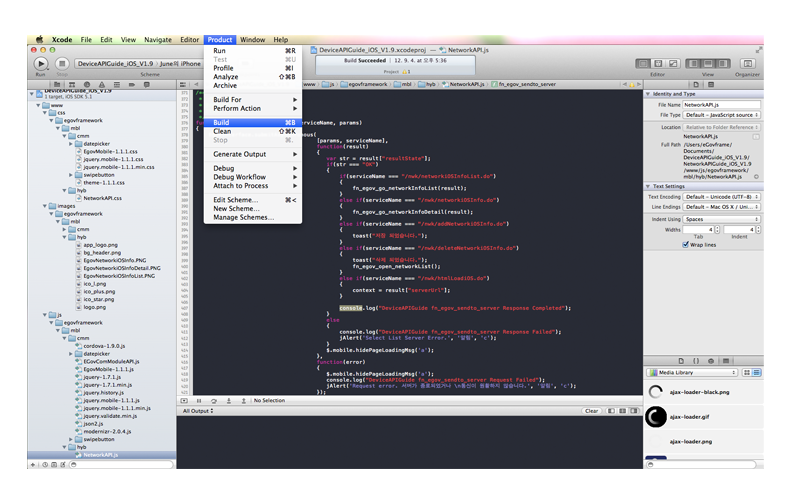
Task: Select Build from the Product menu
Action: click(221, 123)
